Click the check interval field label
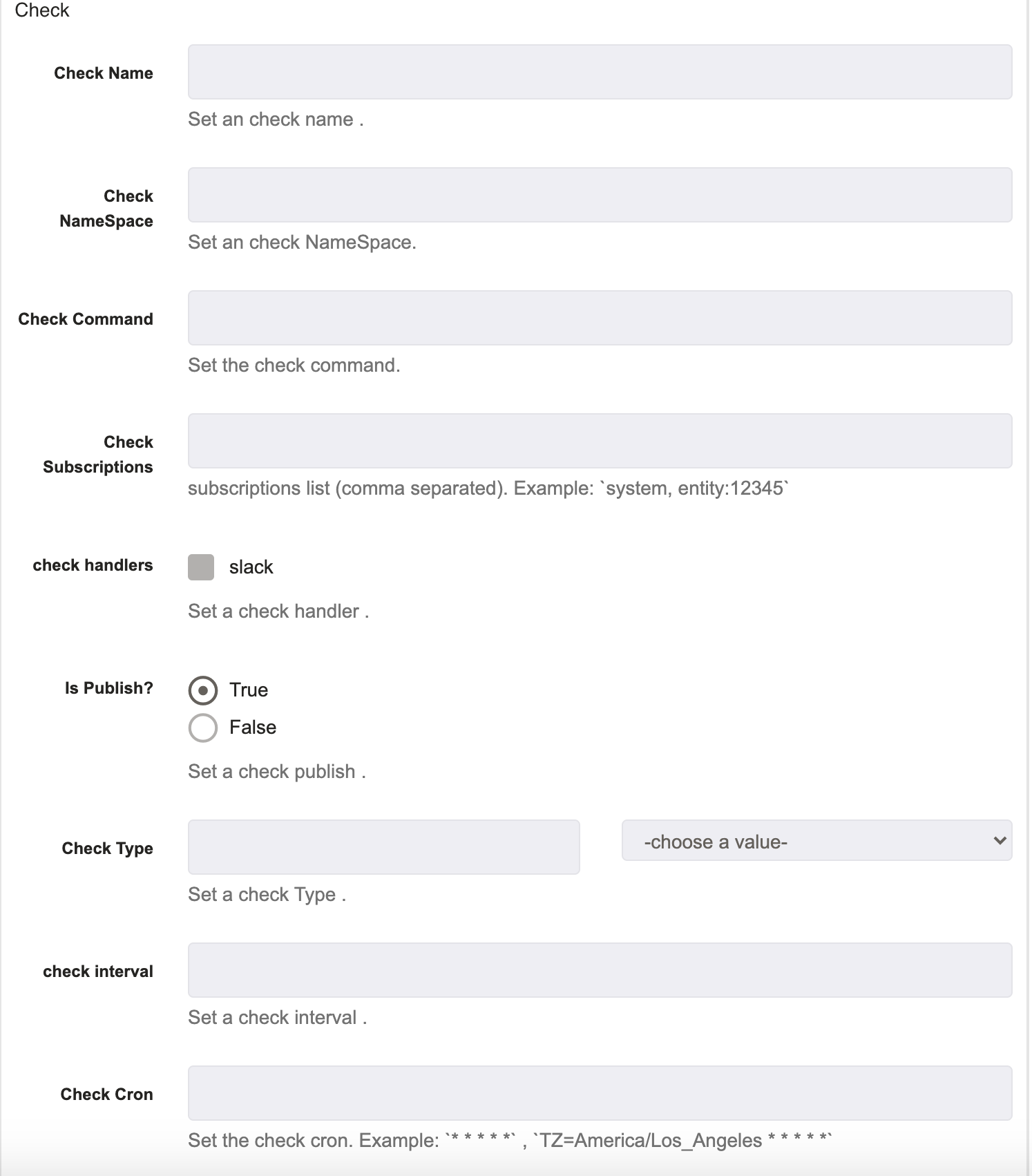 tap(98, 971)
